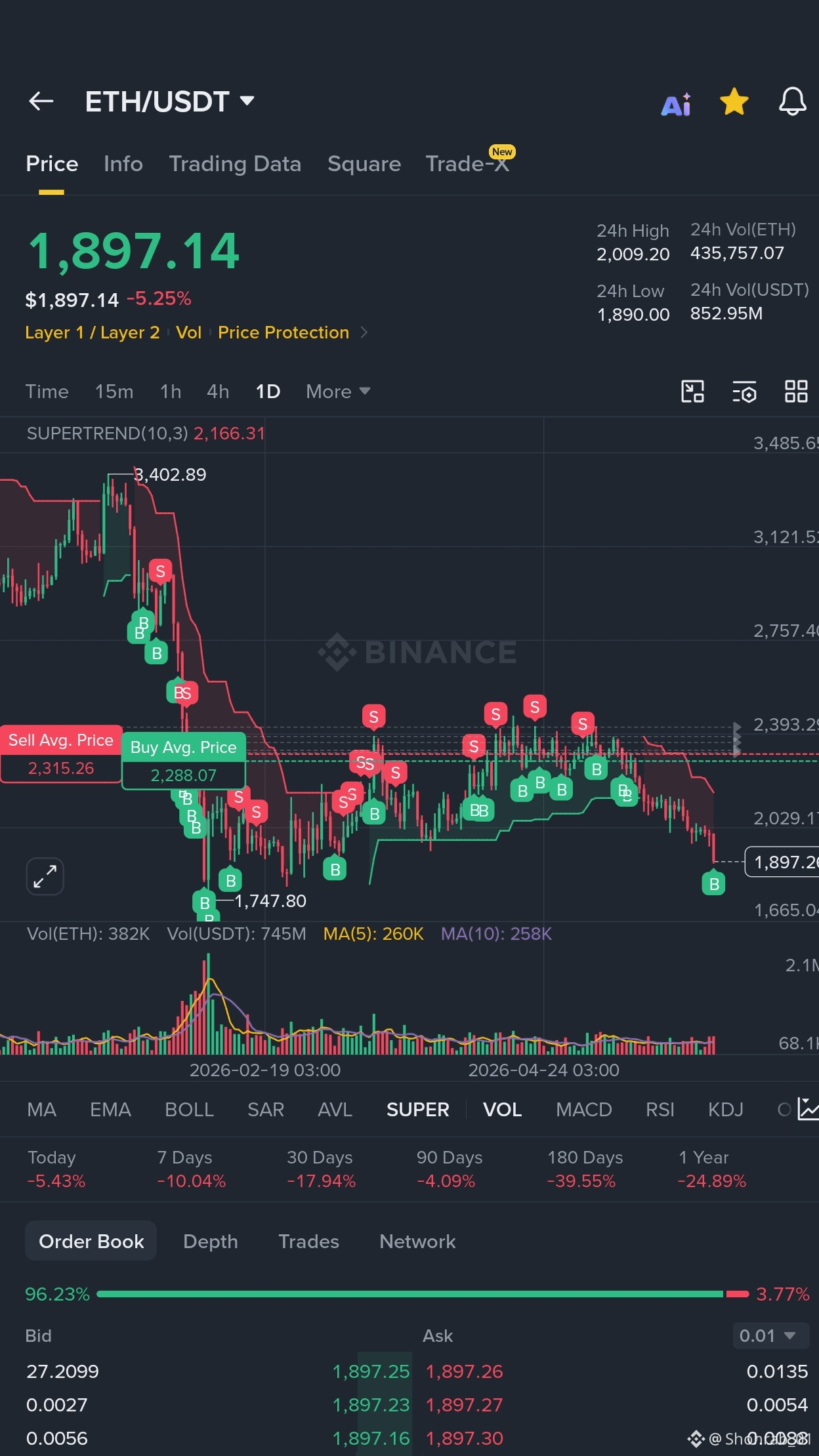Select the 1h chart interval
This screenshot has width=819, height=1456.
click(x=171, y=392)
